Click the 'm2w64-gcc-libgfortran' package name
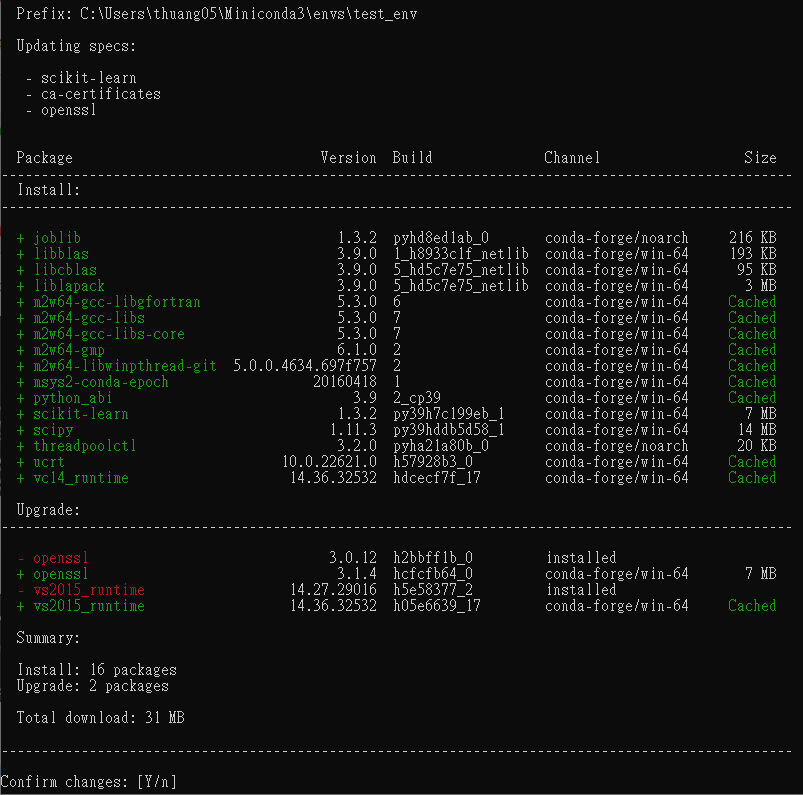The width and height of the screenshot is (803, 795). pos(117,302)
